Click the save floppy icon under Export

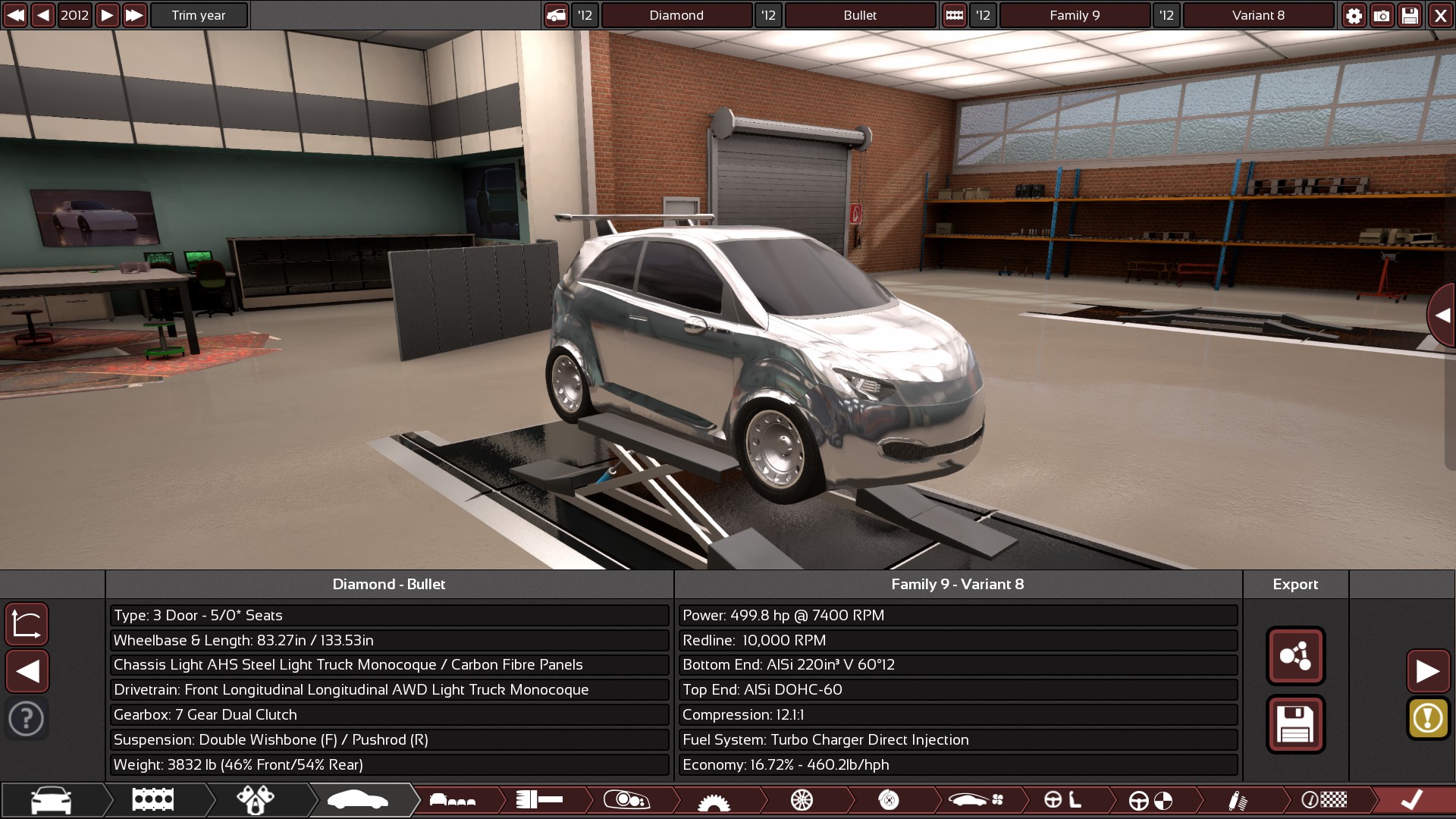coord(1295,724)
